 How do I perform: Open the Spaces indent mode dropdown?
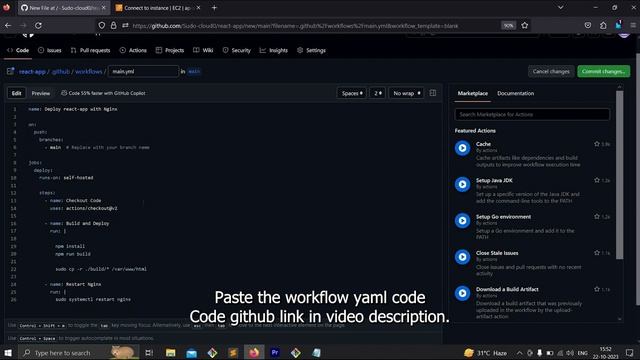[x=351, y=93]
